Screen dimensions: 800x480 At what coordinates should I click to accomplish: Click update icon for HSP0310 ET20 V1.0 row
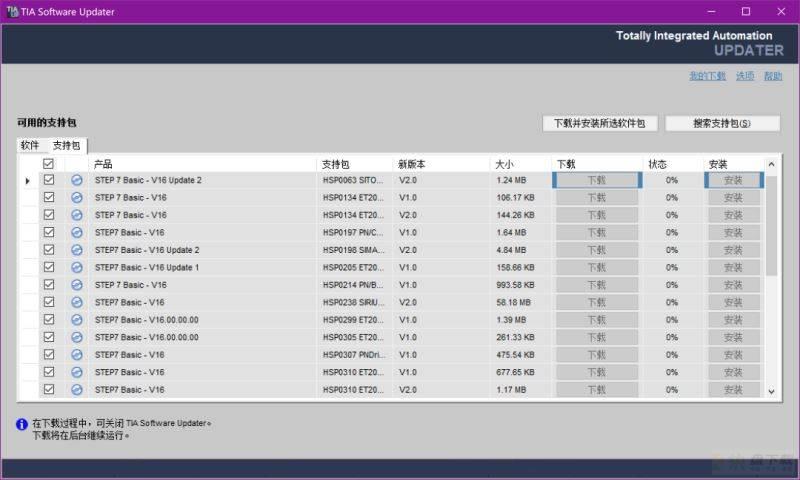(x=77, y=372)
